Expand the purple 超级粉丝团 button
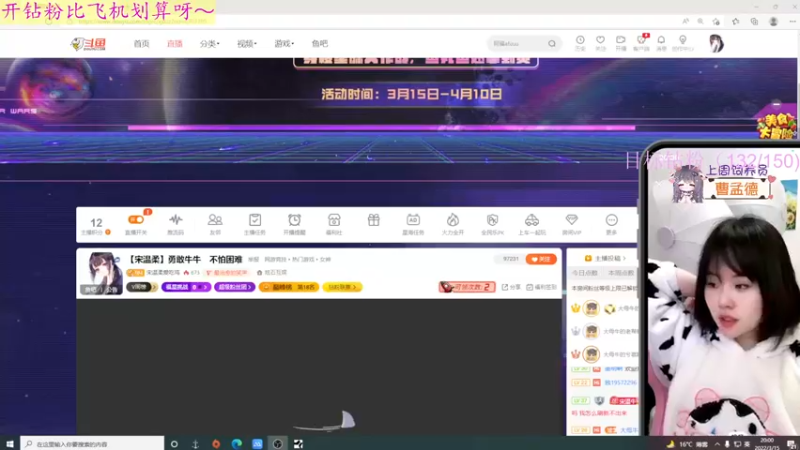This screenshot has height=450, width=800. [235, 287]
